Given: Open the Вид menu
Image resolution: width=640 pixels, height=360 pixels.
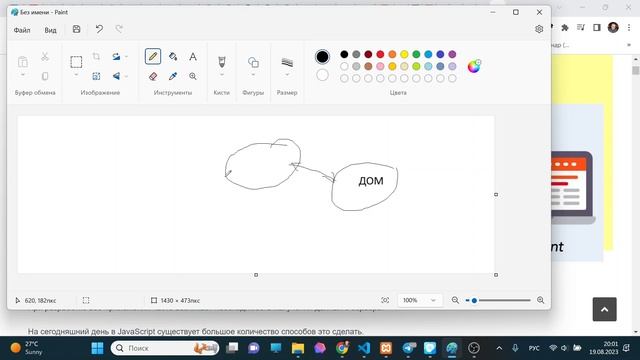Looking at the screenshot, I should click(50, 30).
